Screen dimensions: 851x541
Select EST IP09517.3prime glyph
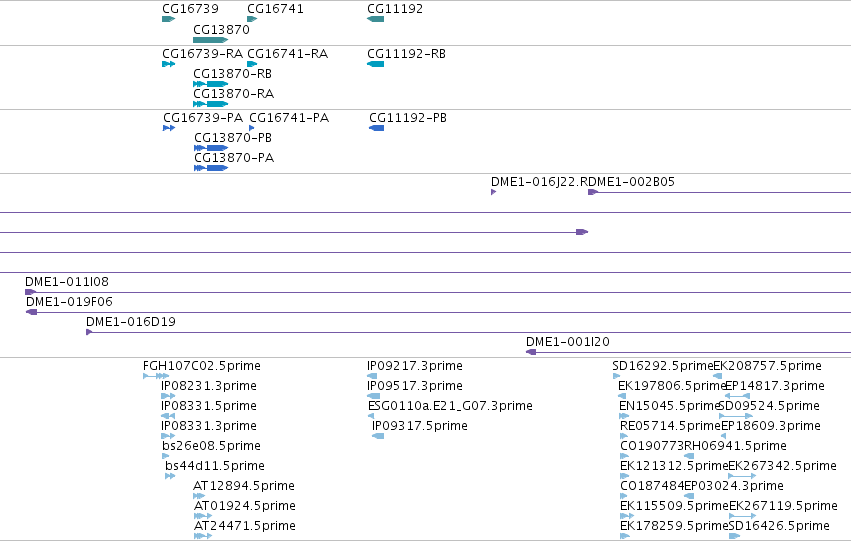pyautogui.click(x=373, y=396)
